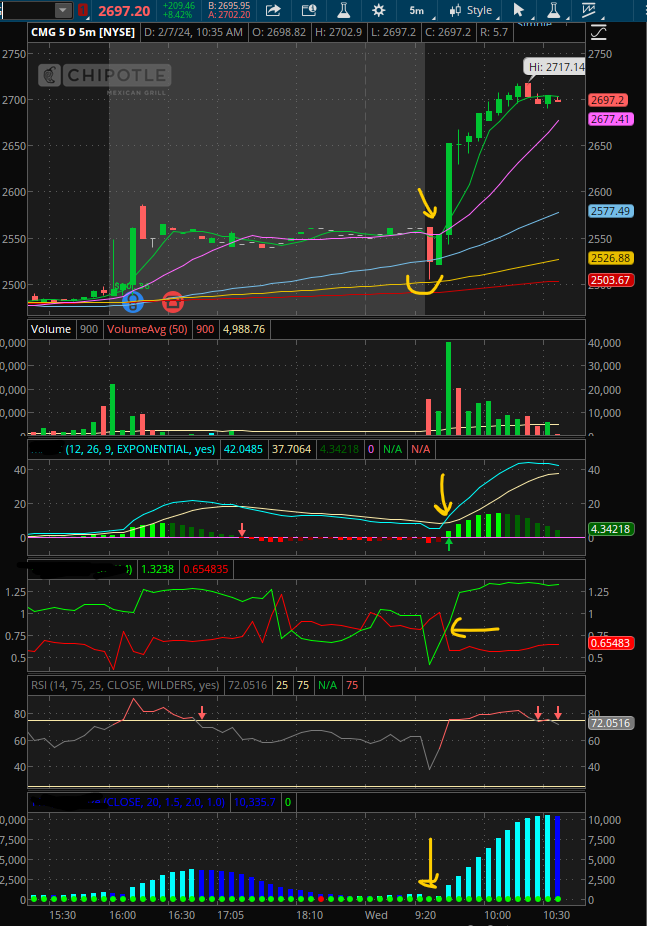
Task: Click the last price 2697.20 in the toolbar
Action: (x=124, y=11)
